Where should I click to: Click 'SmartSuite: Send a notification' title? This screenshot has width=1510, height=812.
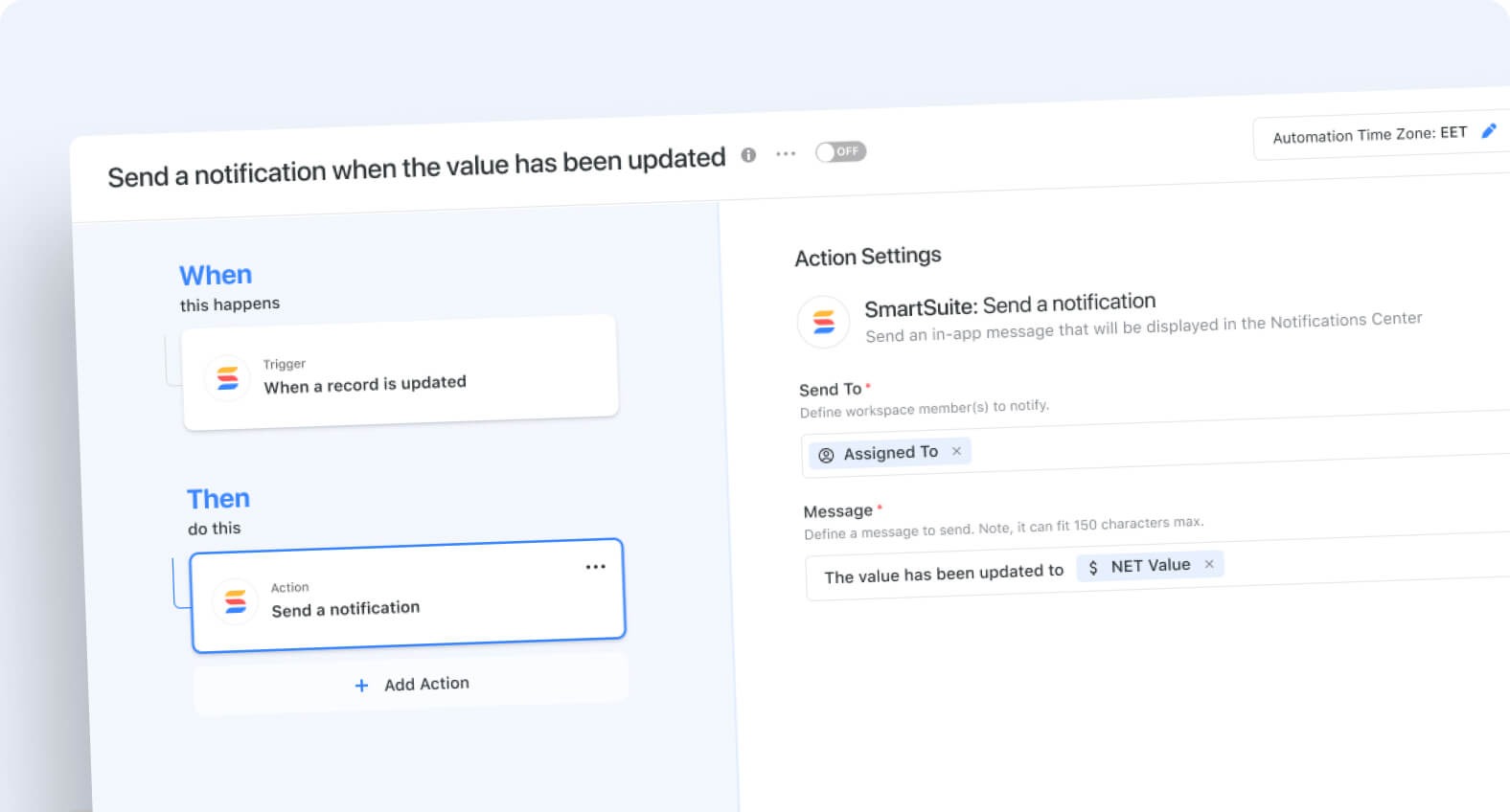tap(1010, 304)
